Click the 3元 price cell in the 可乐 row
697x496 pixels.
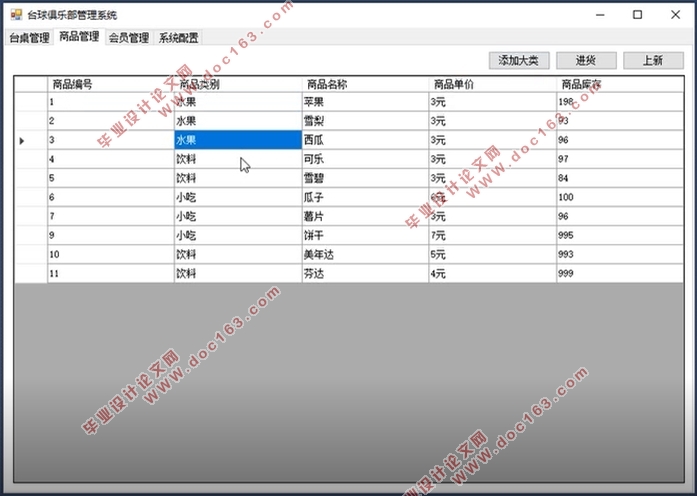point(493,159)
